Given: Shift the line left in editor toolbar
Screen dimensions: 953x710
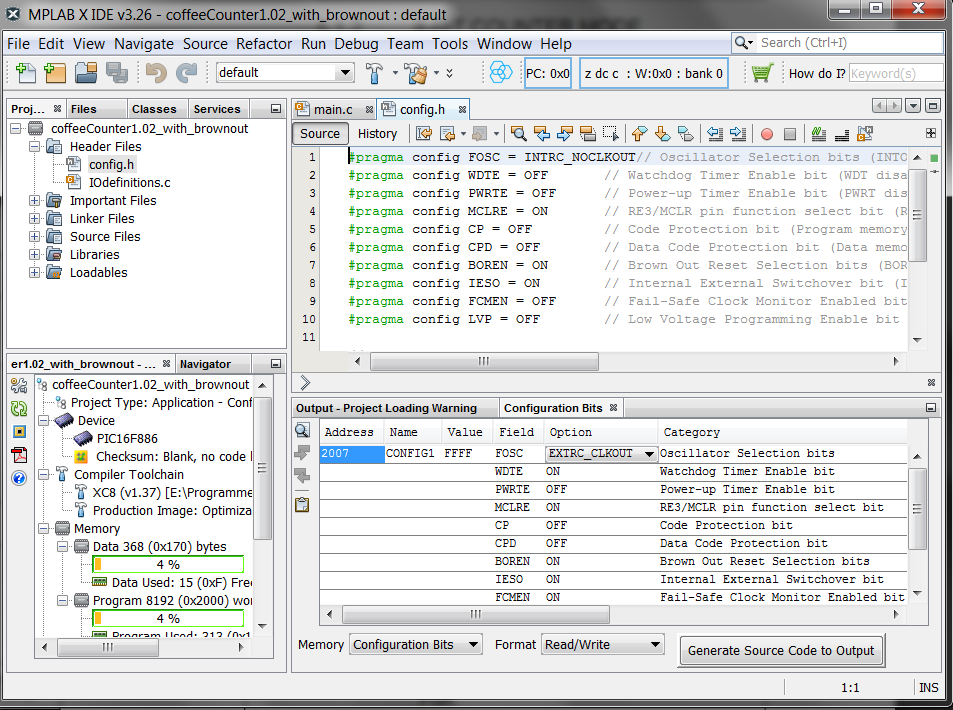Looking at the screenshot, I should (715, 134).
